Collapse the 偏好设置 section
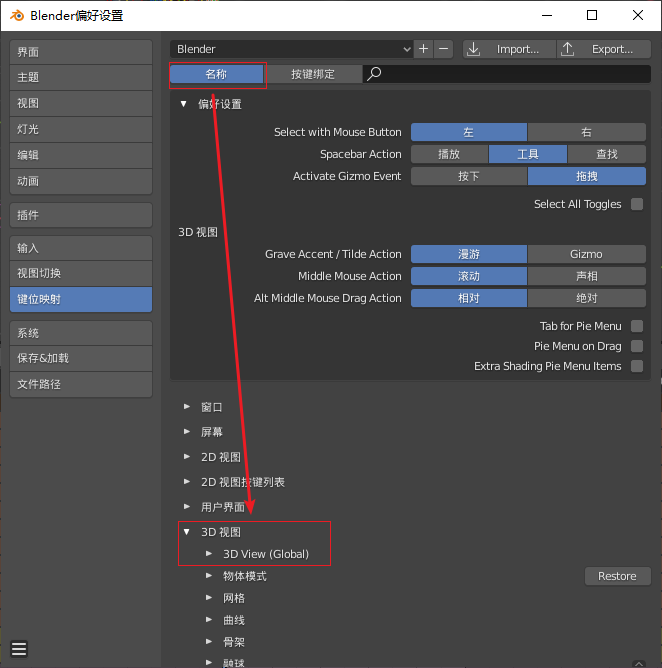662x668 pixels. tap(184, 104)
